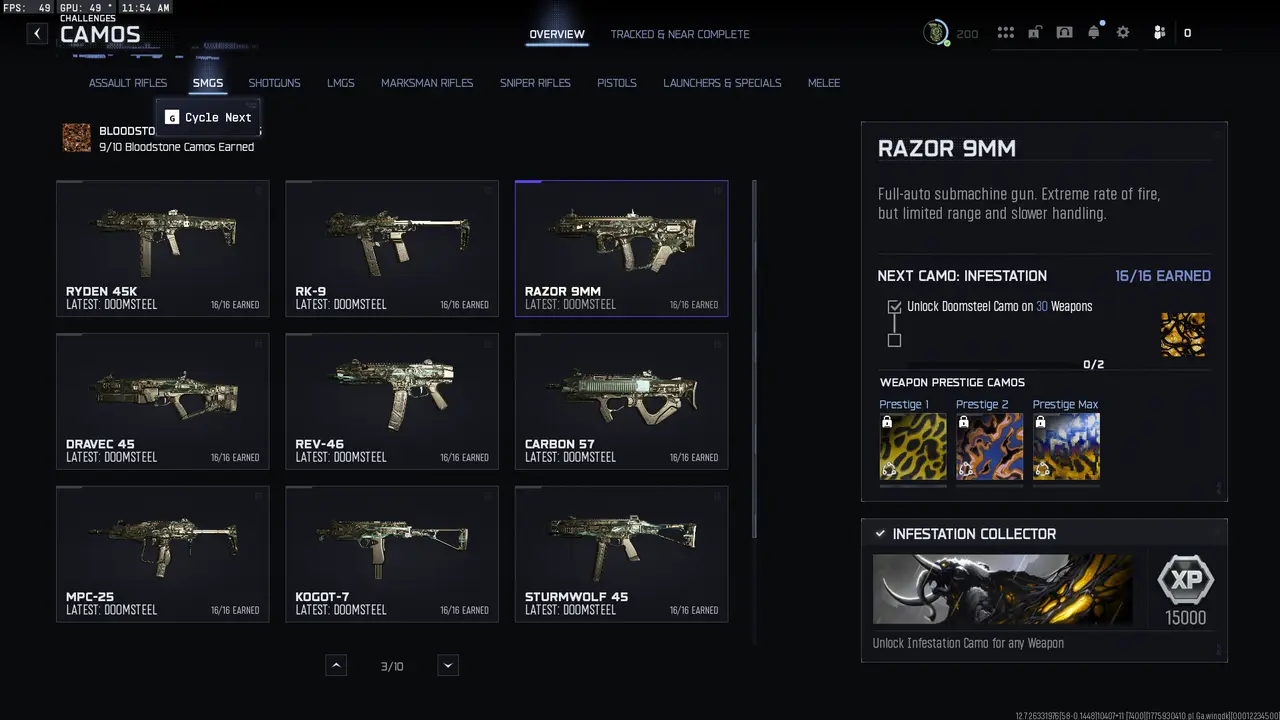Screen dimensions: 1280x720
Task: Switch to Tracked & Near Complete tab
Action: point(680,34)
